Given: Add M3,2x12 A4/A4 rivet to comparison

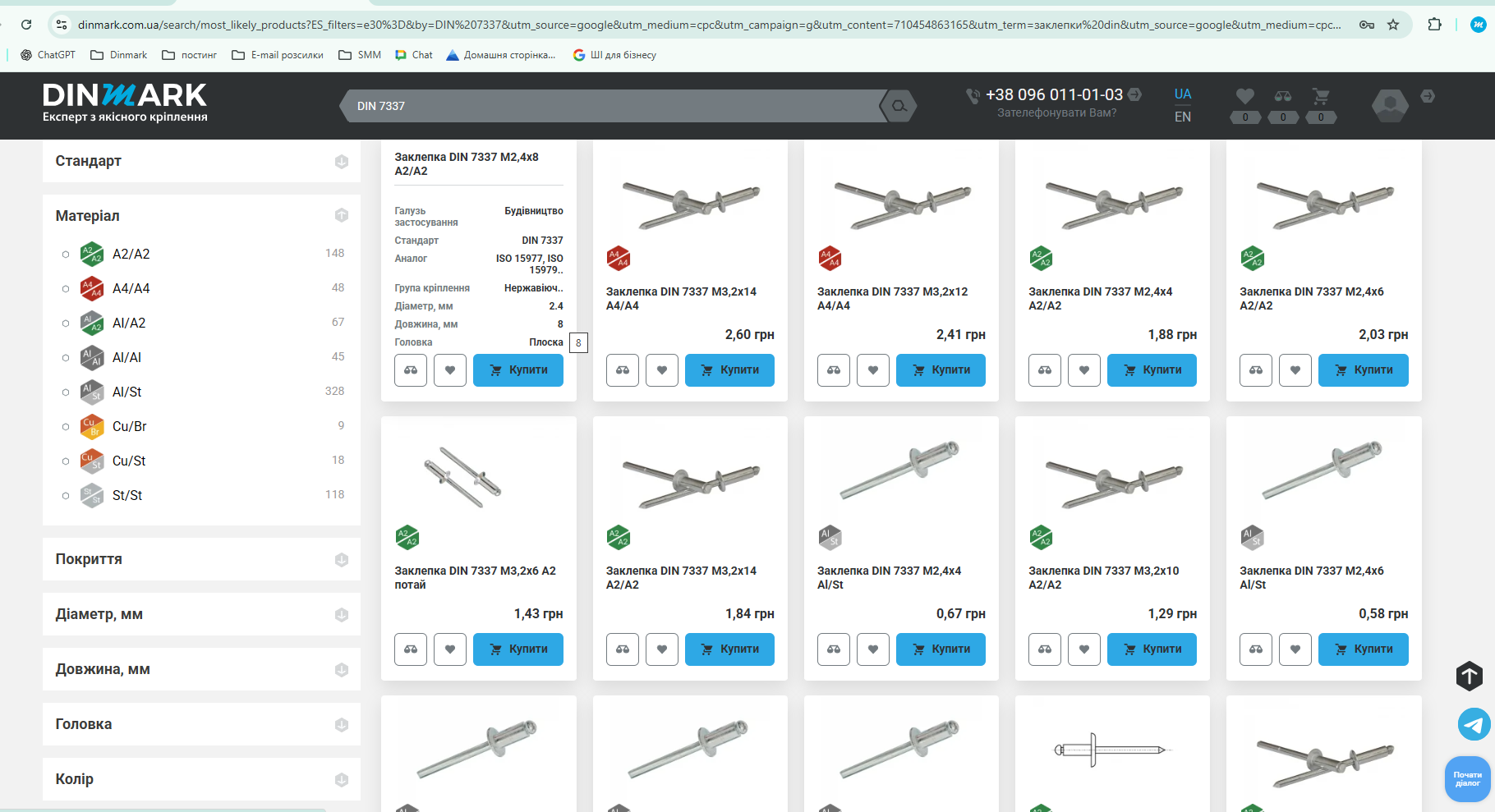Looking at the screenshot, I should point(834,370).
